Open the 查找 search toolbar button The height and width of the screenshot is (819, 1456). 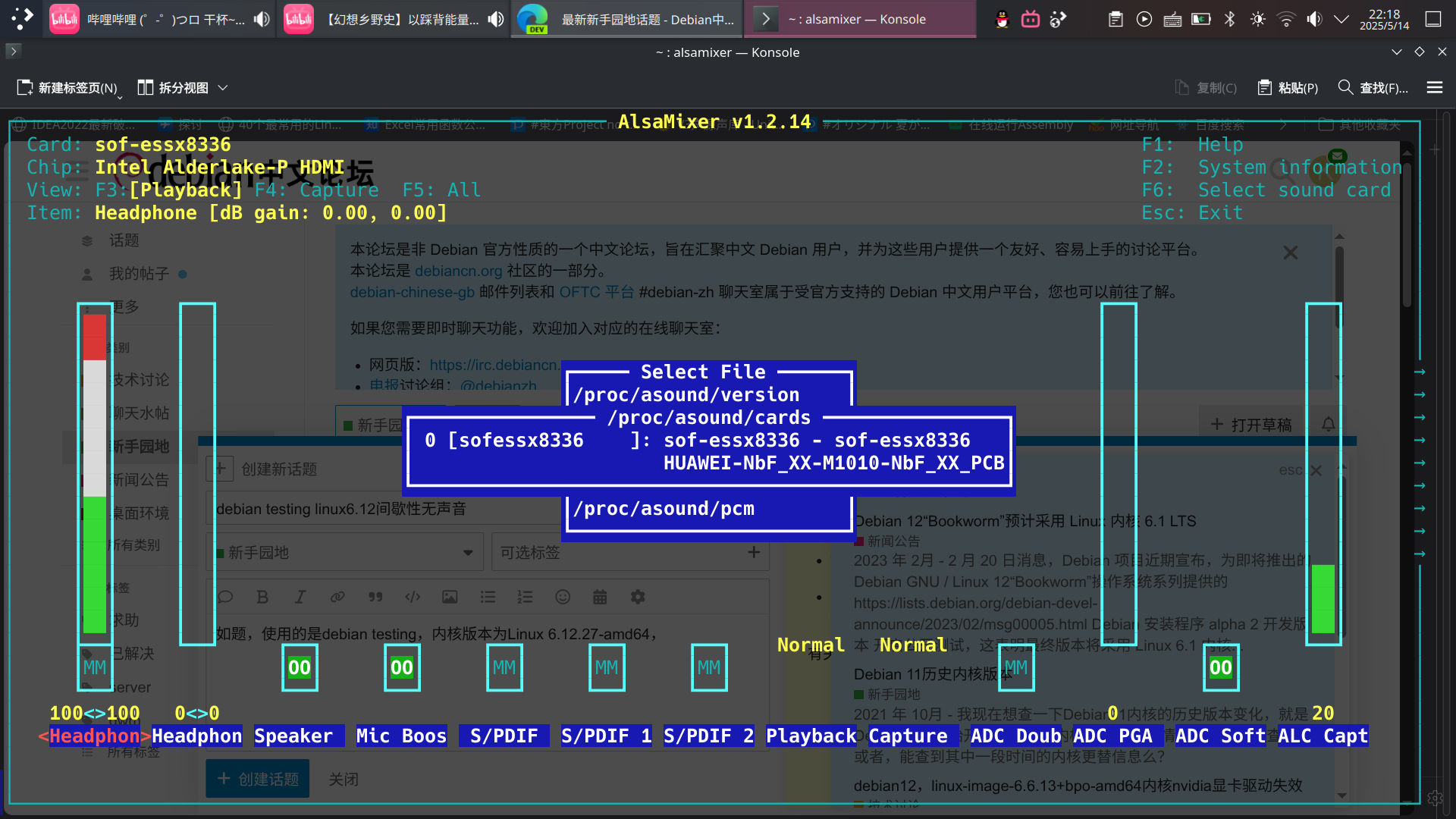pyautogui.click(x=1373, y=88)
